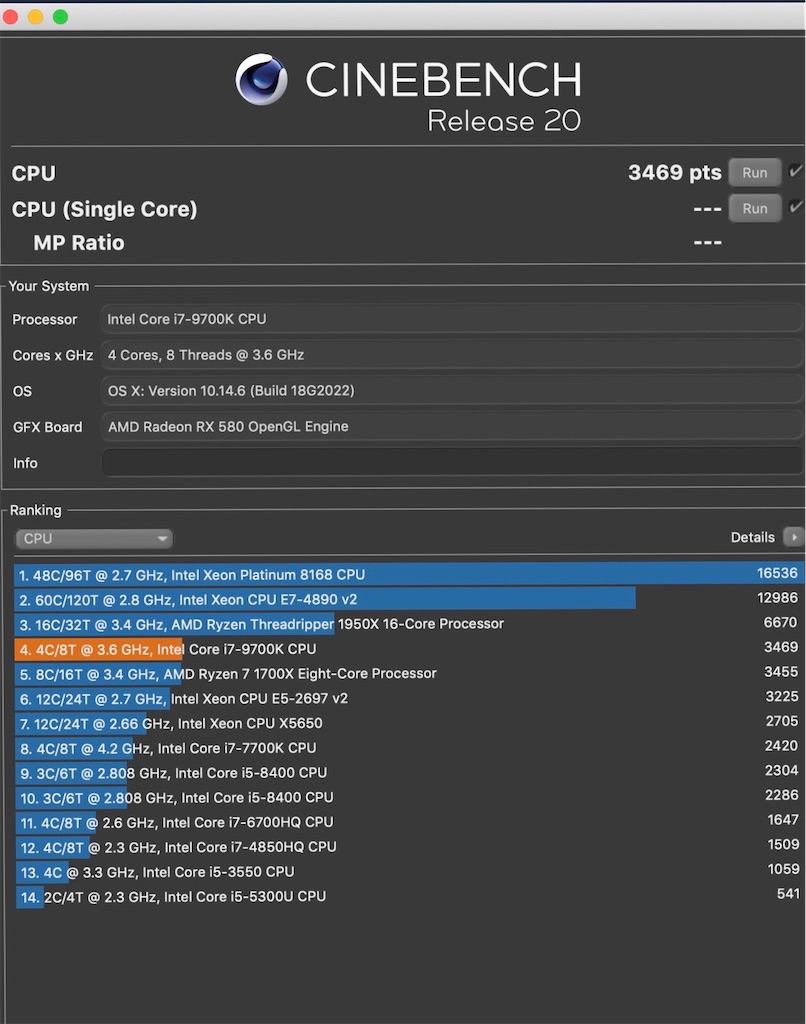Run the CPU multi-core benchmark
Viewport: 806px width, 1024px height.
click(x=754, y=173)
